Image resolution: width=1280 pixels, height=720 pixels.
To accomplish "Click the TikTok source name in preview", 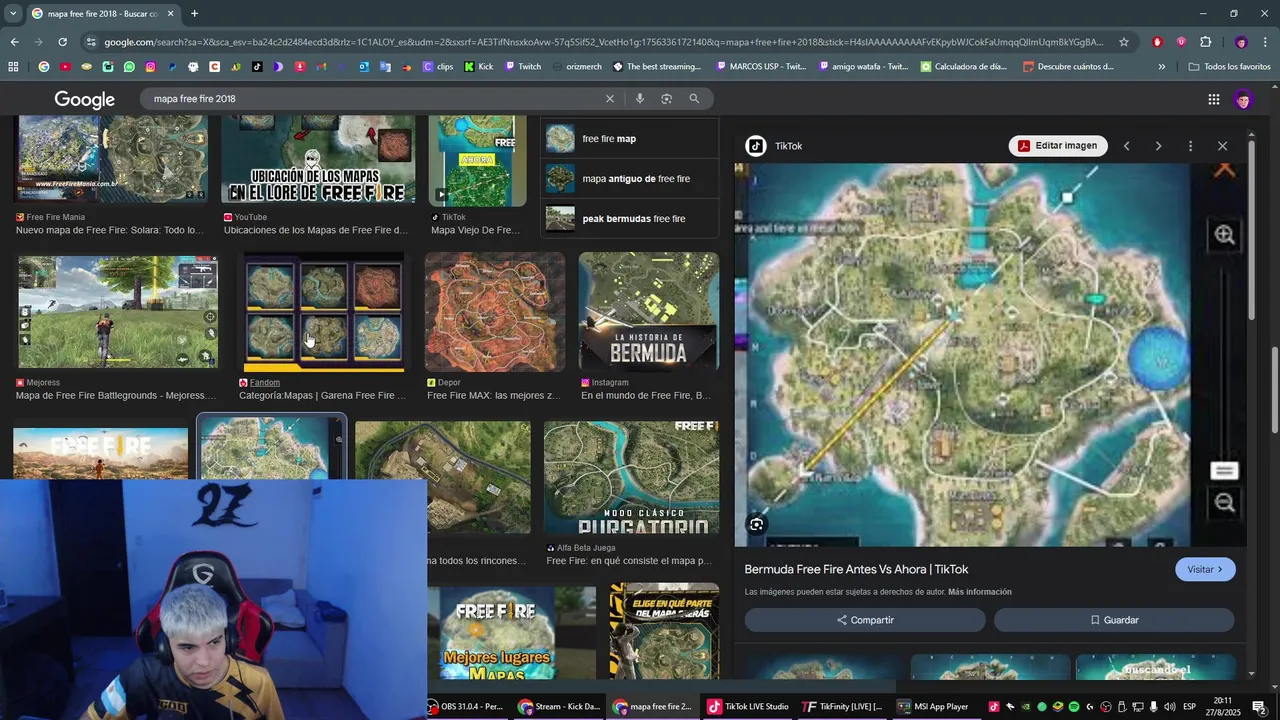I will 788,146.
